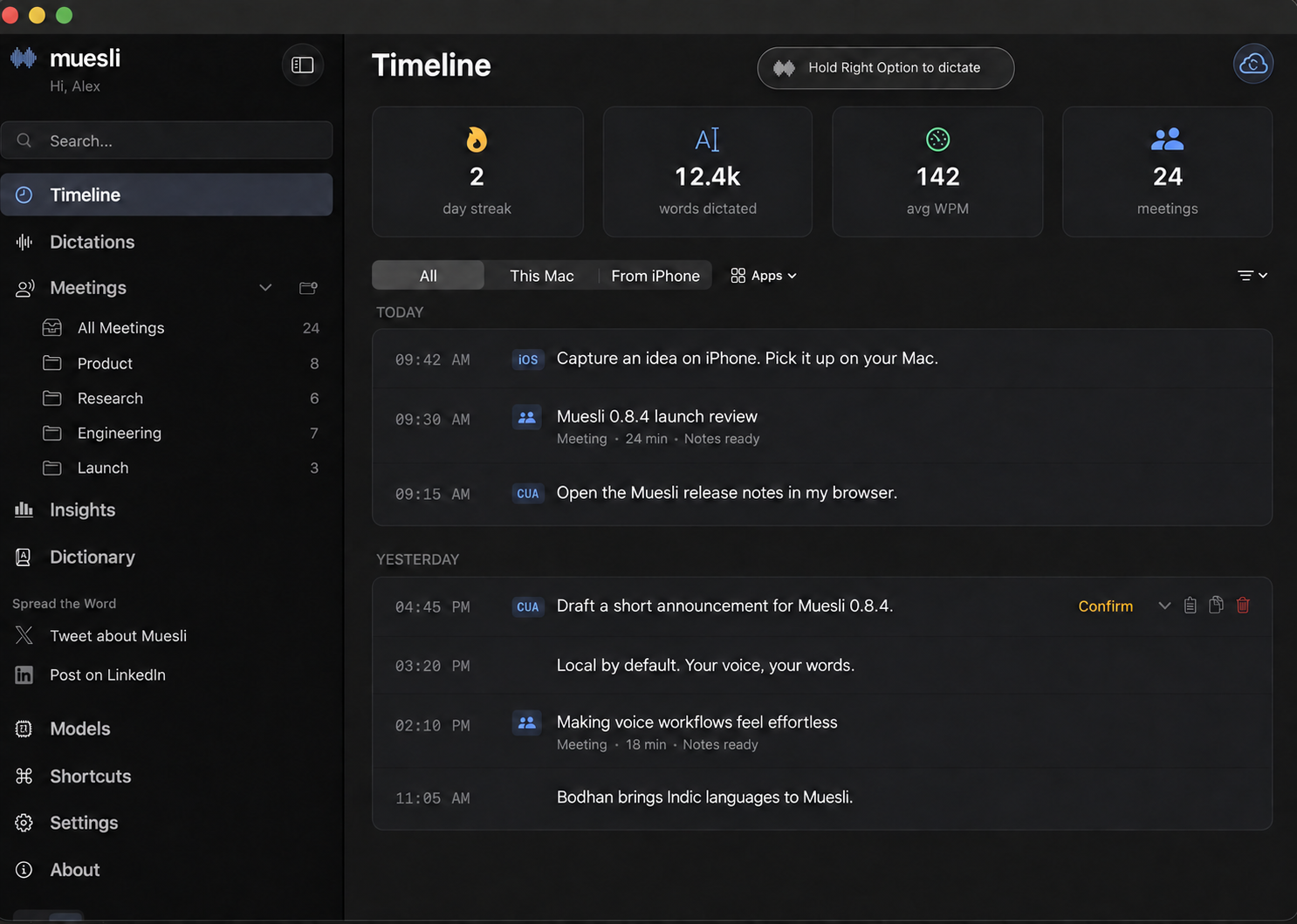
Task: Select 'Local by default. Your voice' entry text
Action: point(705,666)
